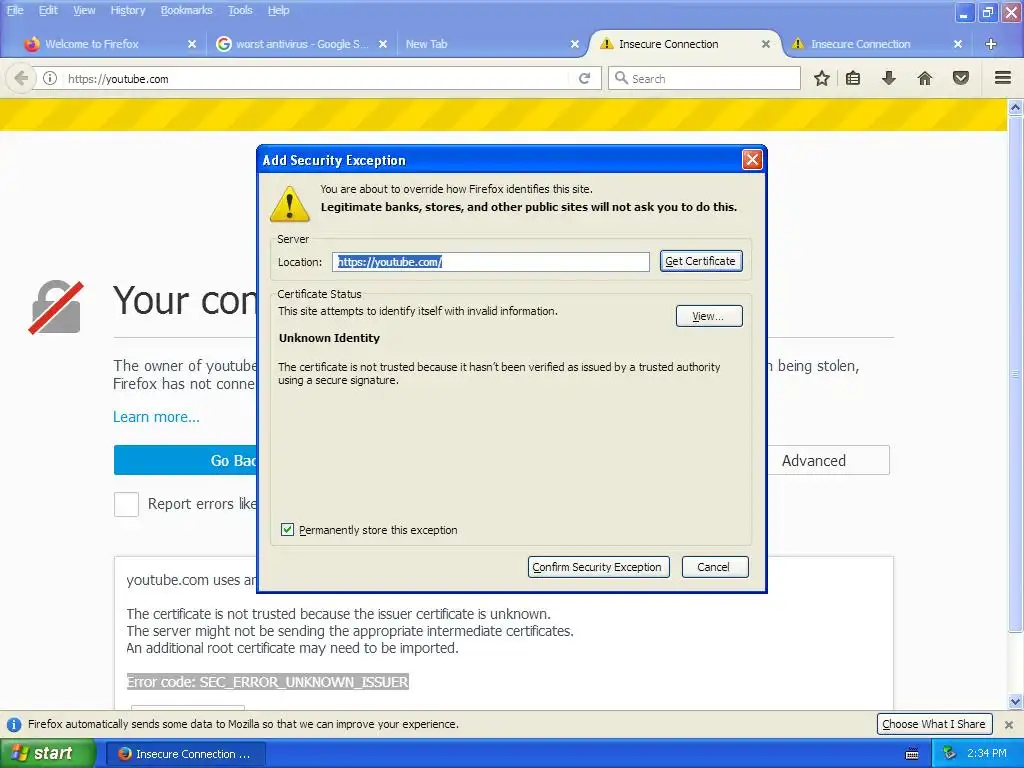Click the Go Back button

click(x=185, y=460)
